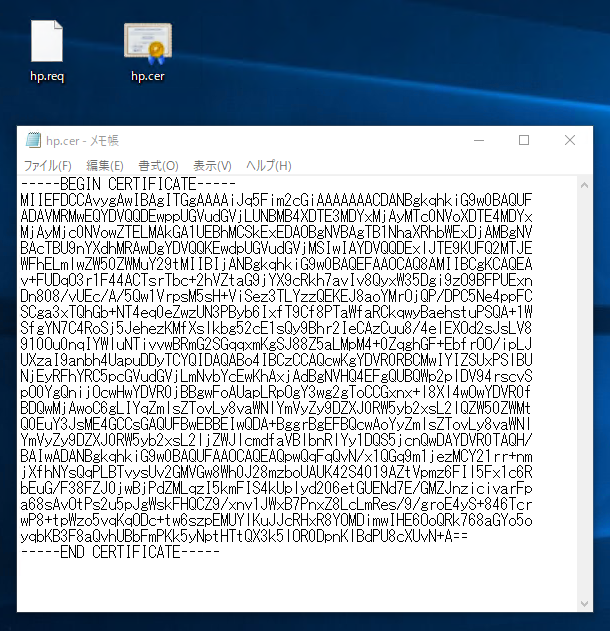Click the line starting with "Dn808/vUEc/A/5Qw1Vrps"
Viewport: 610px width, 631px height.
pos(276,297)
